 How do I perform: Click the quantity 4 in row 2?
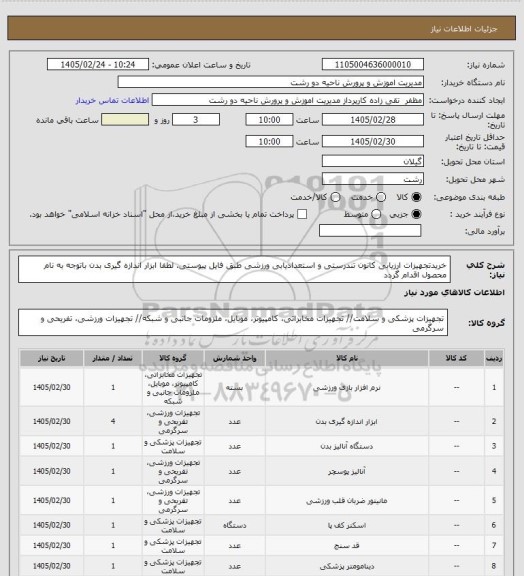point(113,421)
